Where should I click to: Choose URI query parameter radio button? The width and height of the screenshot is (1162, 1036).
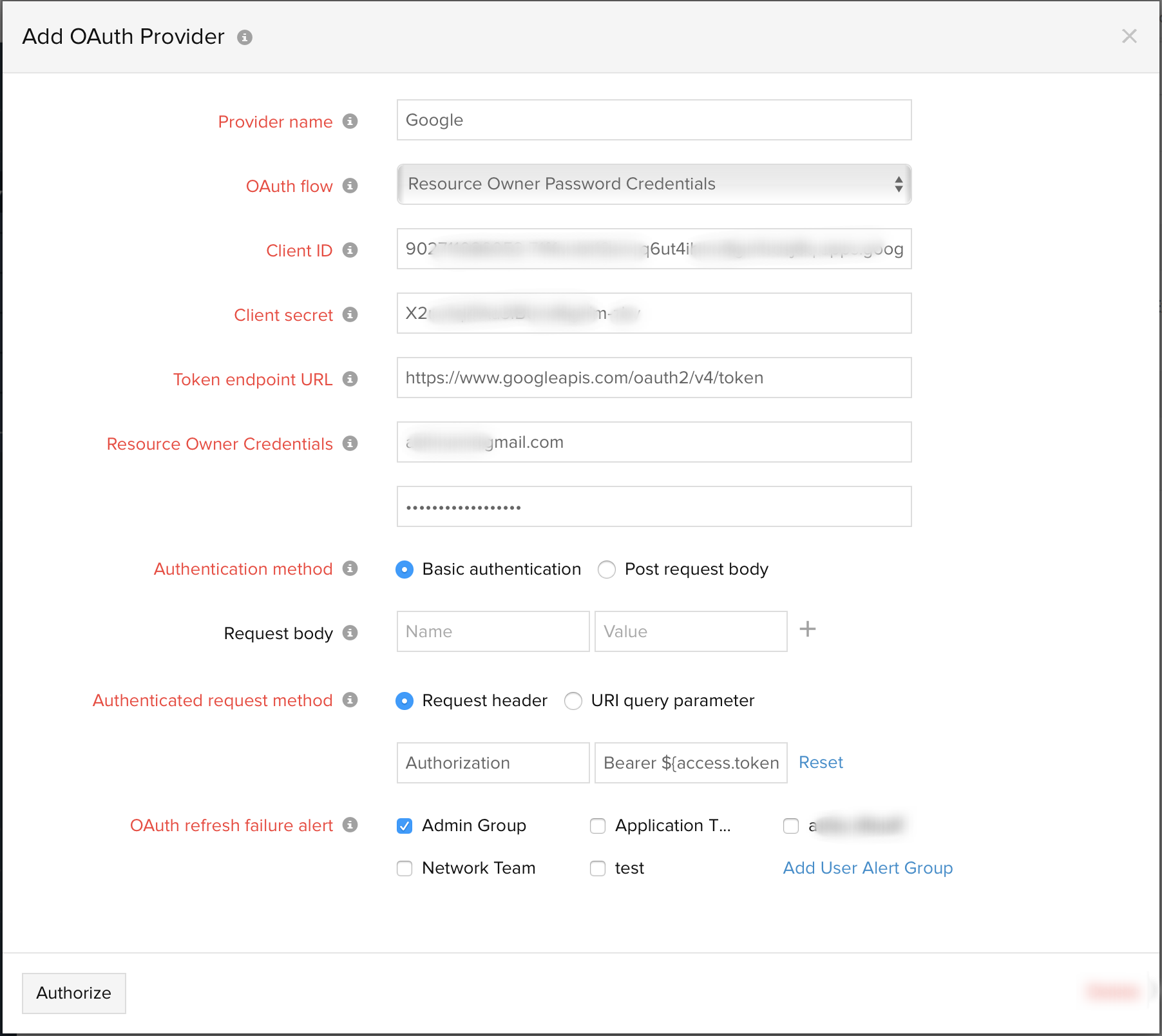click(x=573, y=701)
